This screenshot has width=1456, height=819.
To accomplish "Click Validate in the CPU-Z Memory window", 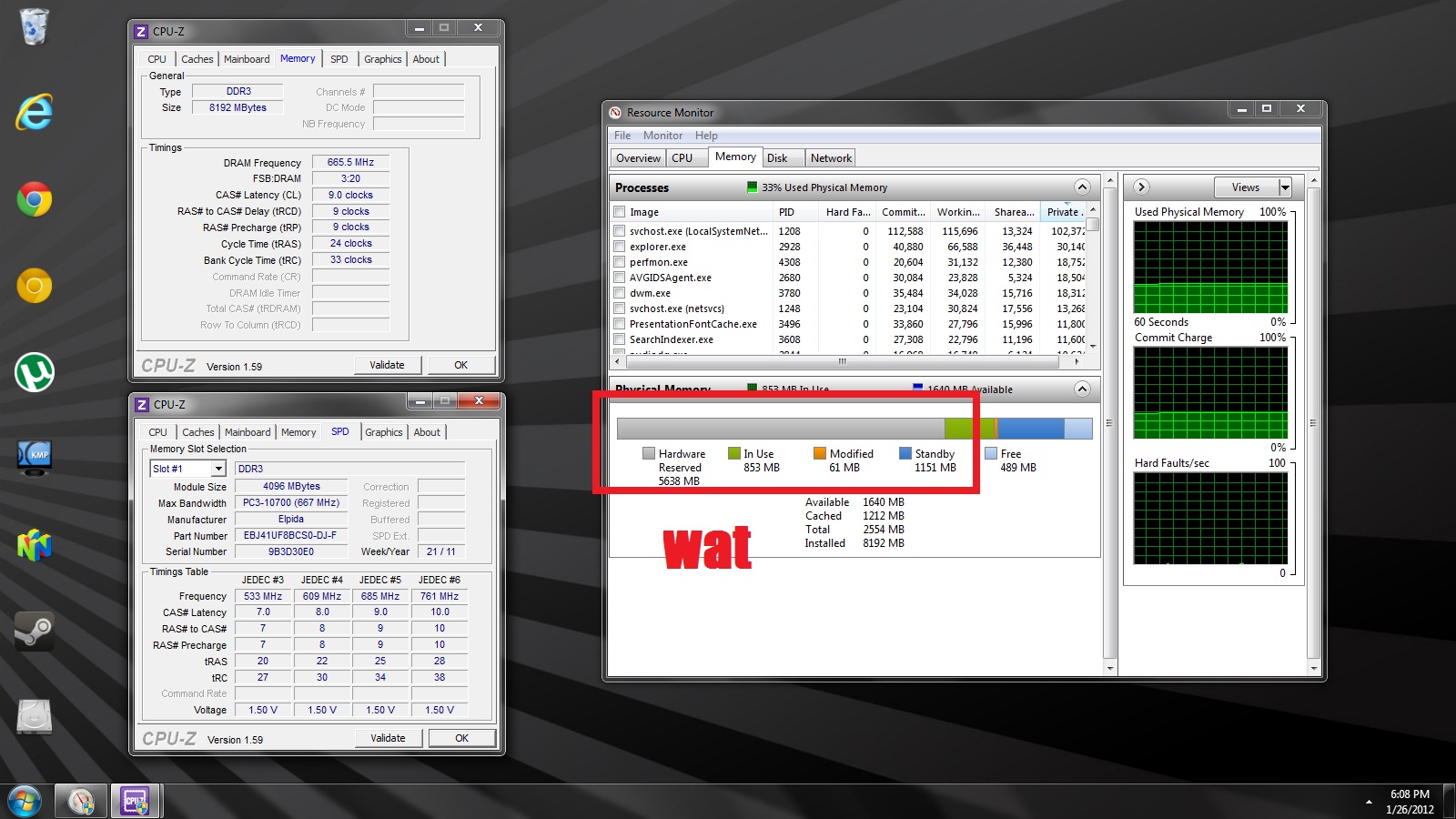I will click(387, 365).
